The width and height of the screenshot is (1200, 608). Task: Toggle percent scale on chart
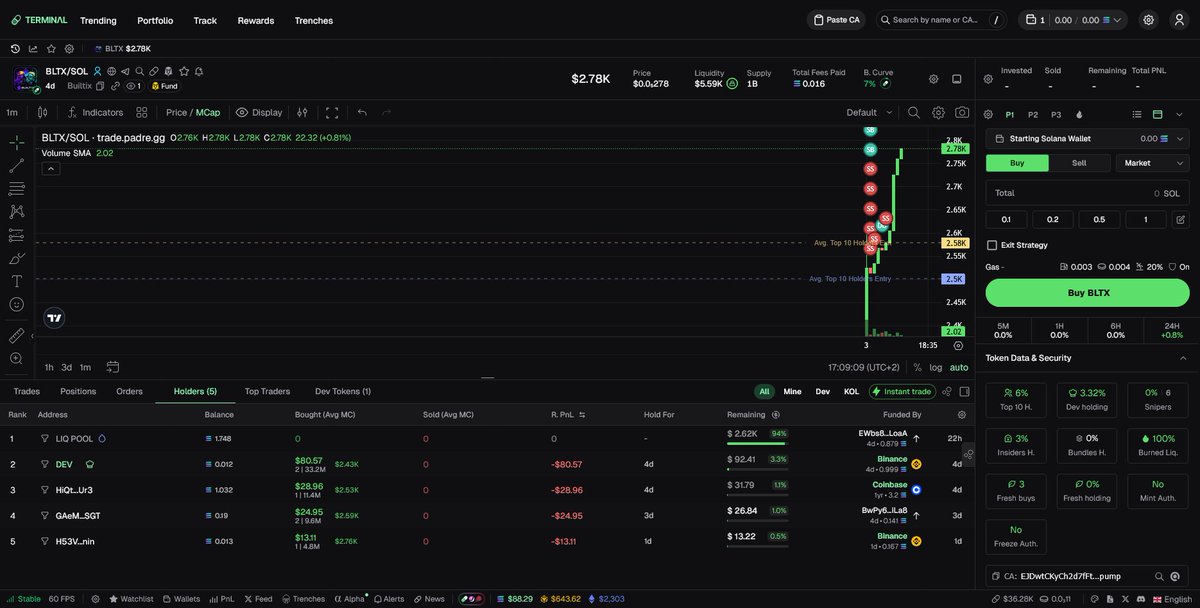click(x=917, y=367)
